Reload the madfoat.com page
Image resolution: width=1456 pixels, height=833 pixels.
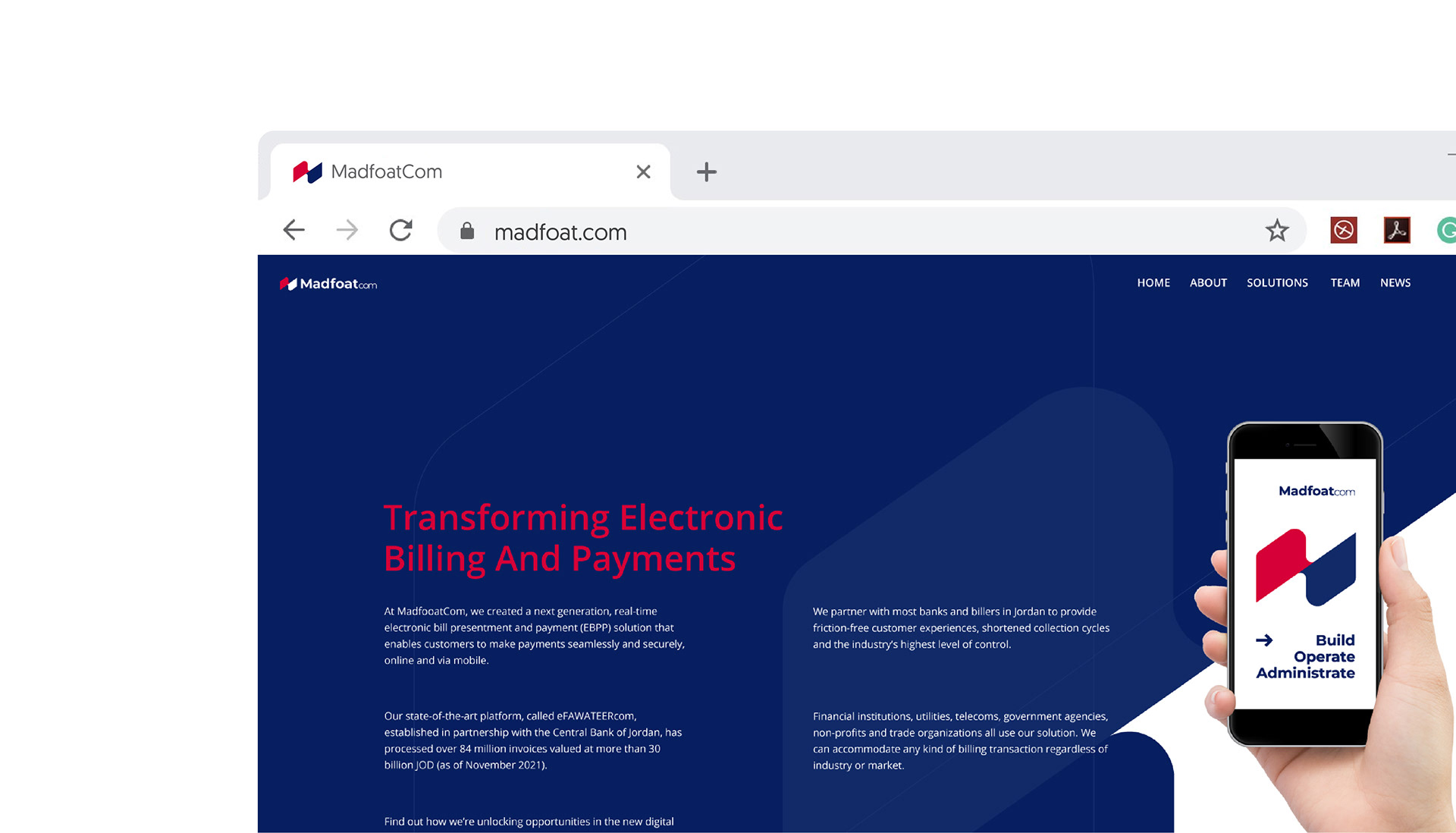pos(400,230)
